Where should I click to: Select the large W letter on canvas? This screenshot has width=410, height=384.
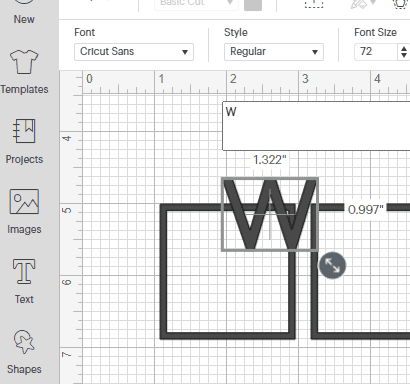[x=270, y=215]
